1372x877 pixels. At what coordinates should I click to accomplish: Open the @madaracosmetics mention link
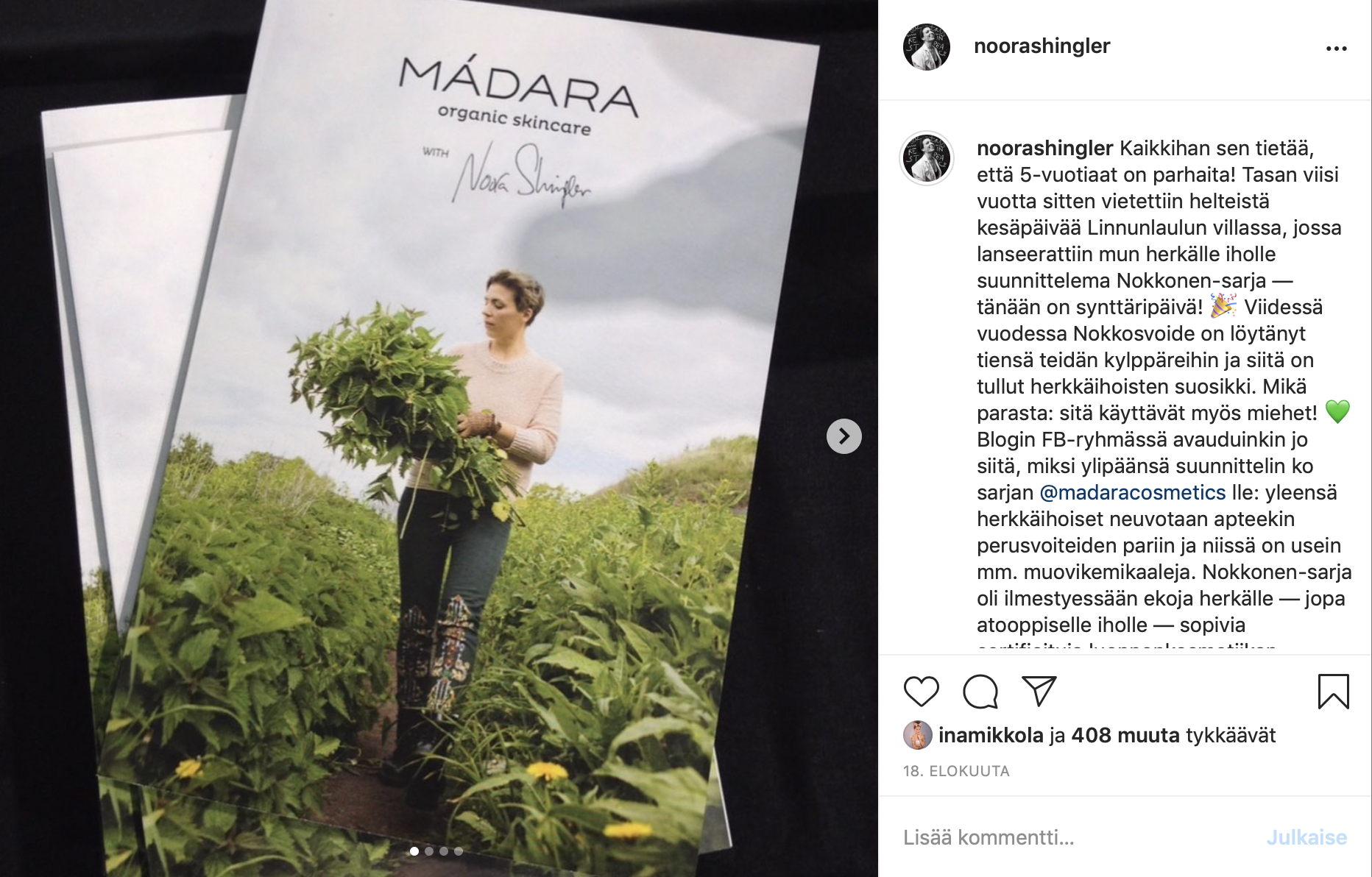(1133, 492)
